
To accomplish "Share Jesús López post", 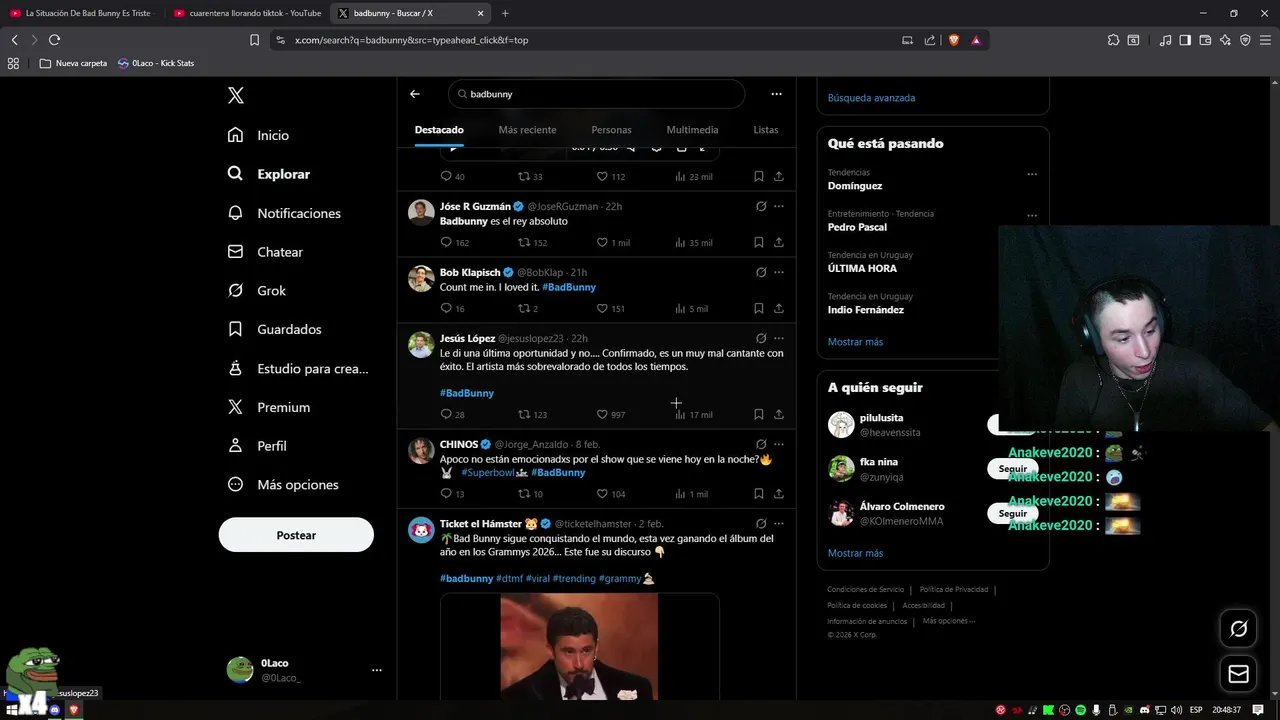I will pyautogui.click(x=779, y=414).
